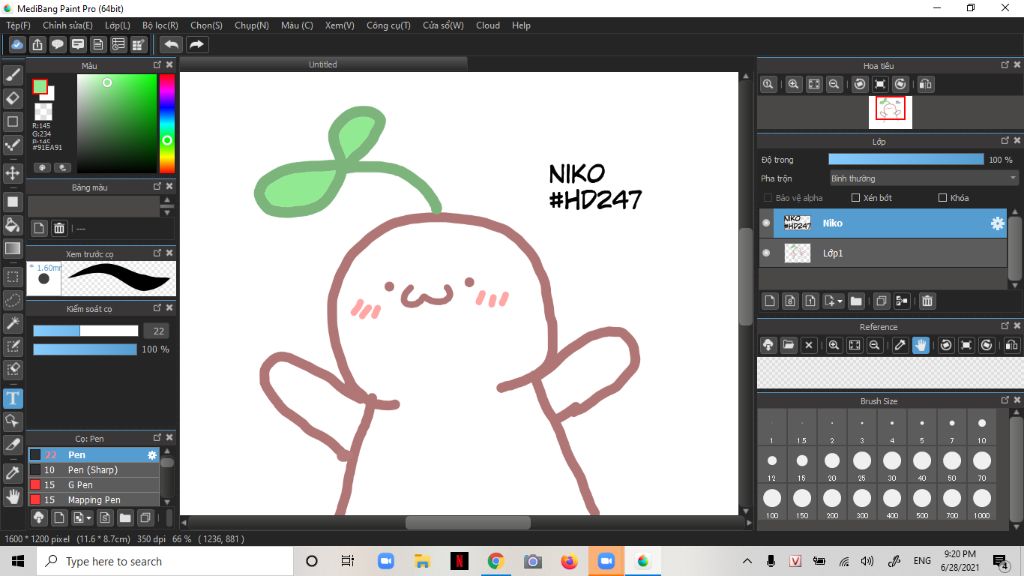The width and height of the screenshot is (1024, 576).
Task: Select brush size preset 70
Action: (x=982, y=464)
